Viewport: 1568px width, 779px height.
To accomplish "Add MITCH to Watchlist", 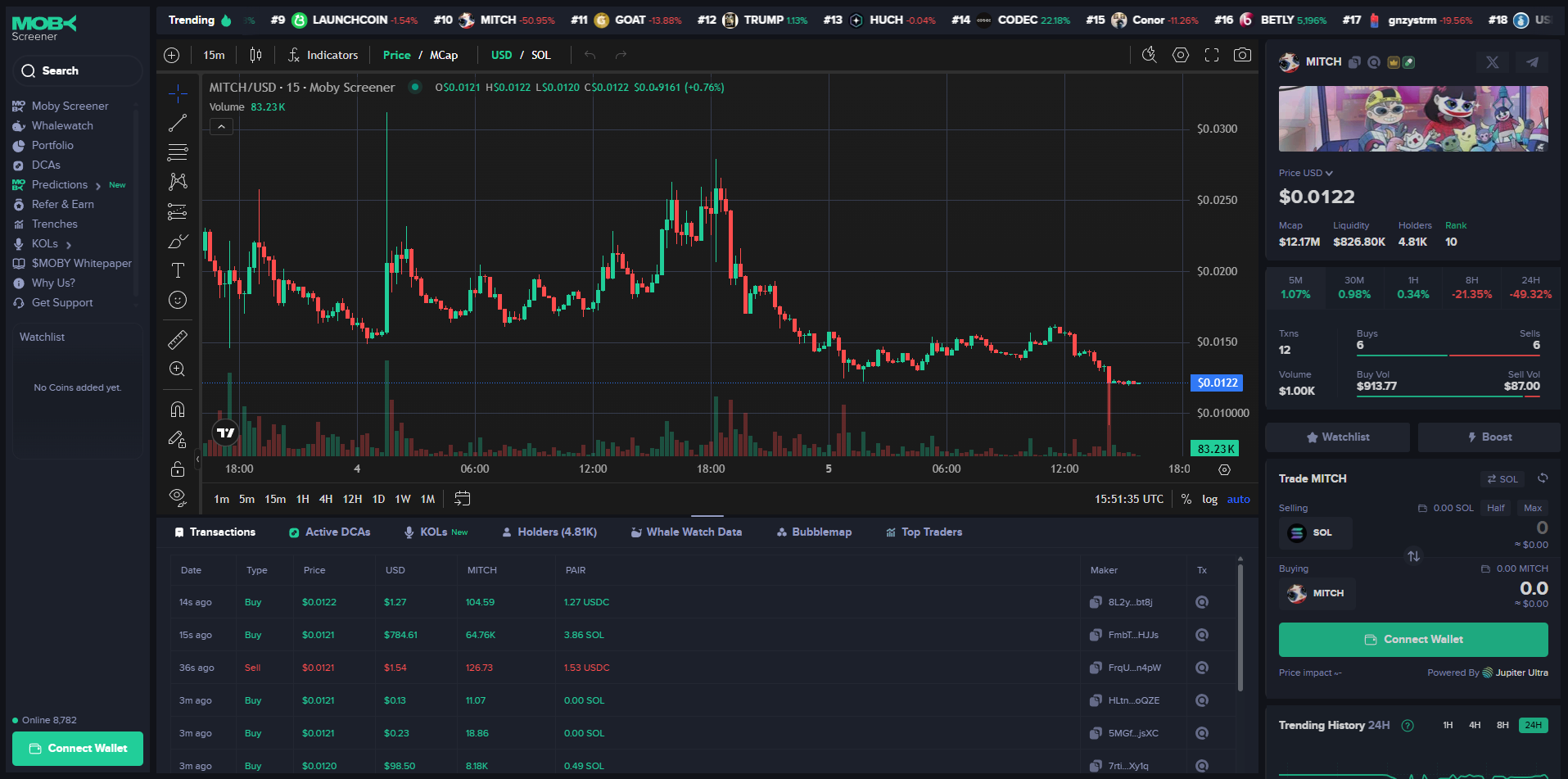I will click(1337, 437).
